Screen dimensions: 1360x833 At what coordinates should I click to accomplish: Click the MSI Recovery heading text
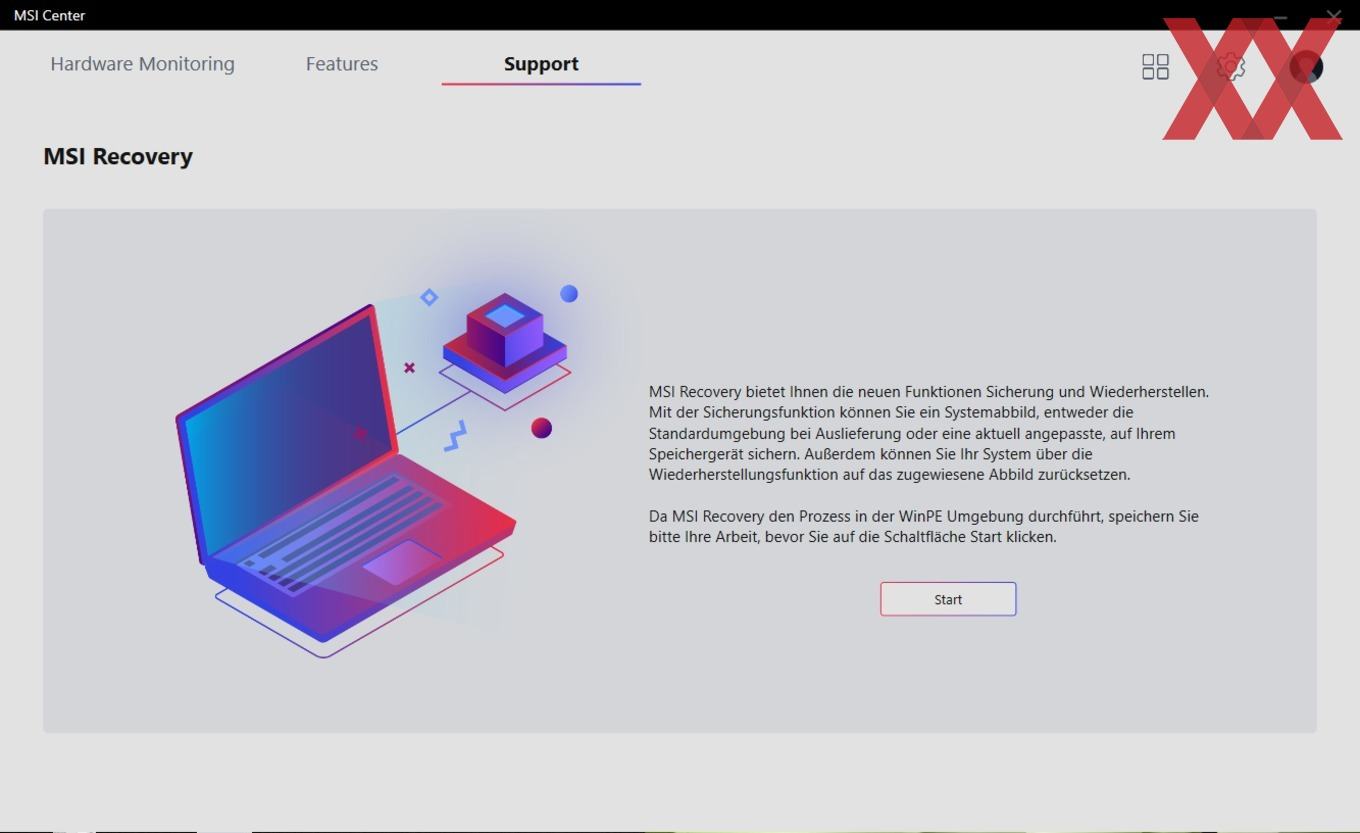coord(118,156)
